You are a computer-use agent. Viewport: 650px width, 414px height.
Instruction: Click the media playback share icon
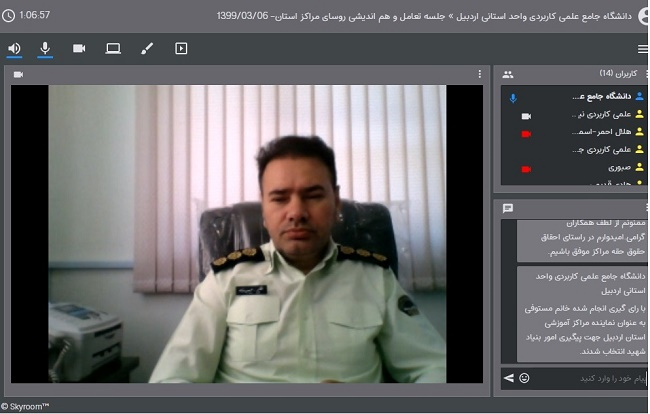tap(181, 48)
